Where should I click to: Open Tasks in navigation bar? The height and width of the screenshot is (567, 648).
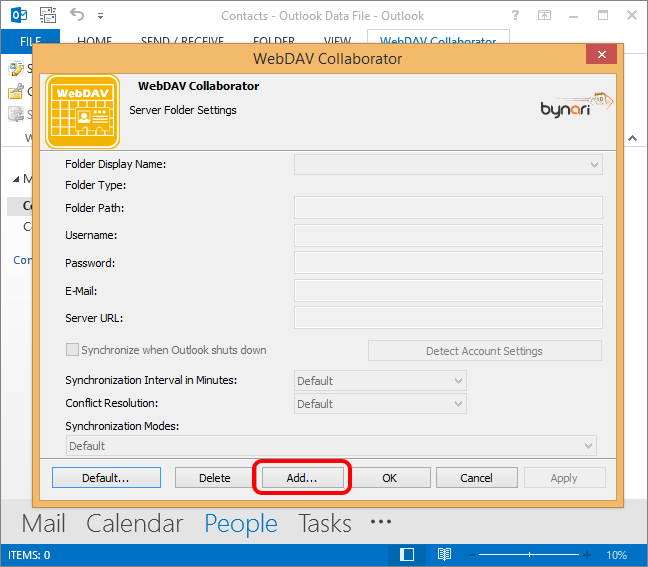pyautogui.click(x=325, y=523)
